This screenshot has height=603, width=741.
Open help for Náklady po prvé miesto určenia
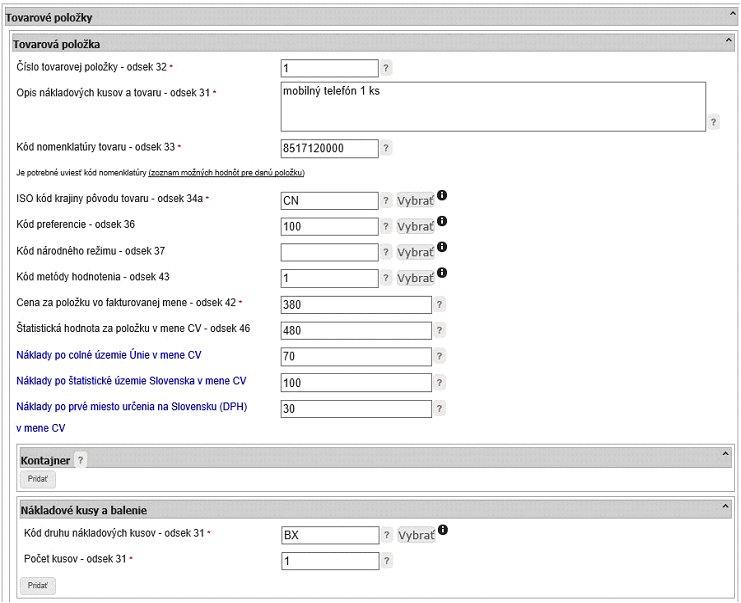(439, 408)
